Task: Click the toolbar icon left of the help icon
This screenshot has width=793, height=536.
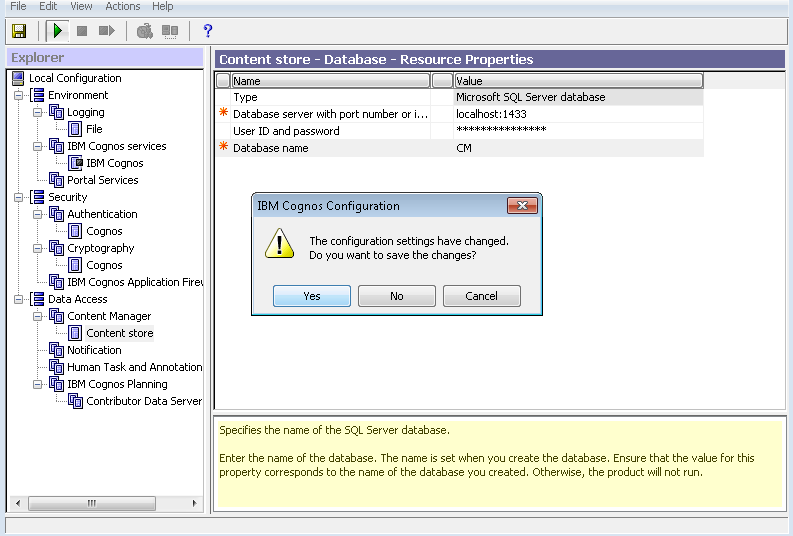Action: click(x=170, y=31)
